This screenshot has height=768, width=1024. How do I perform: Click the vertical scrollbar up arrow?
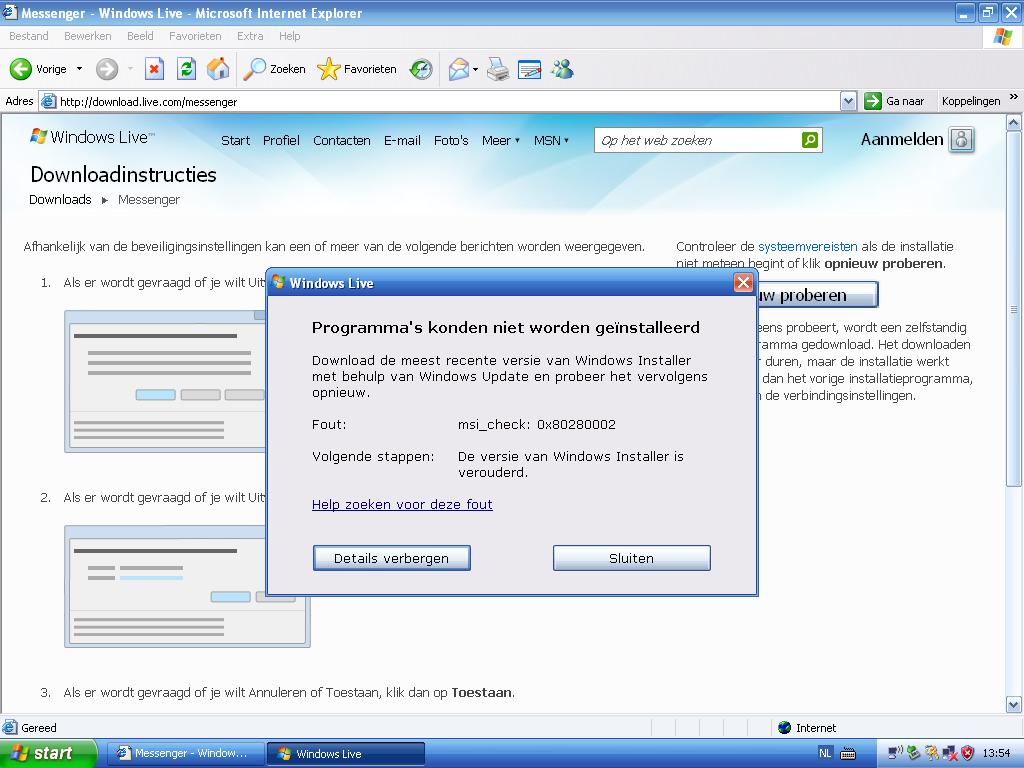pyautogui.click(x=1014, y=122)
